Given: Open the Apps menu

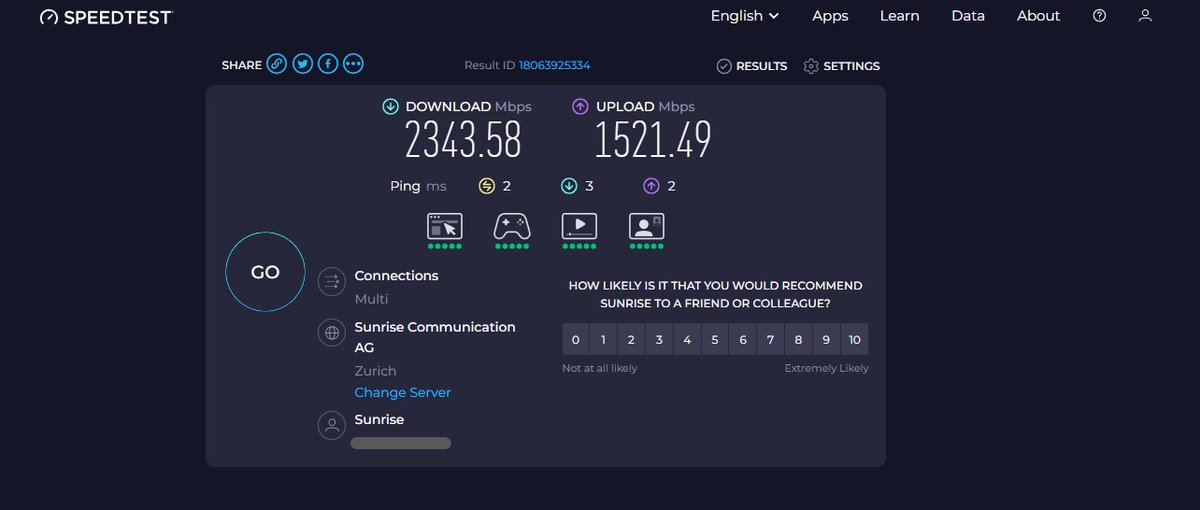Looking at the screenshot, I should (830, 16).
